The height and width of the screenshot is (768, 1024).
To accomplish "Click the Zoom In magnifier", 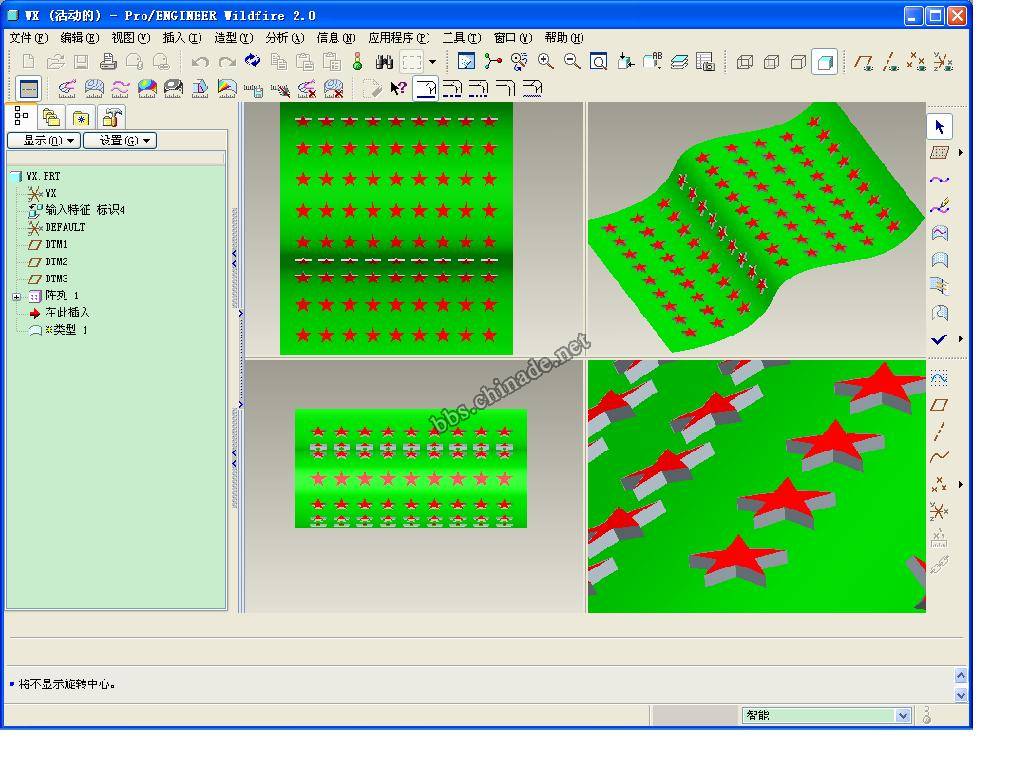I will 545,61.
